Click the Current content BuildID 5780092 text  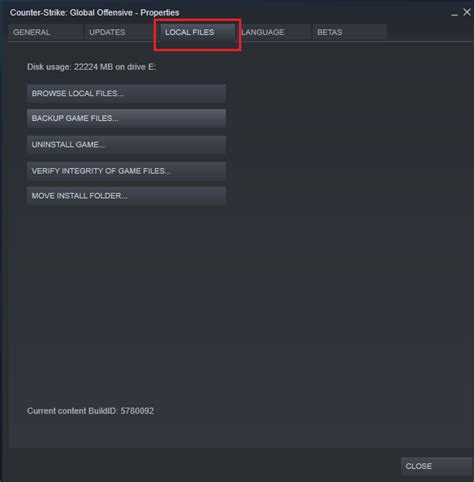(90, 411)
